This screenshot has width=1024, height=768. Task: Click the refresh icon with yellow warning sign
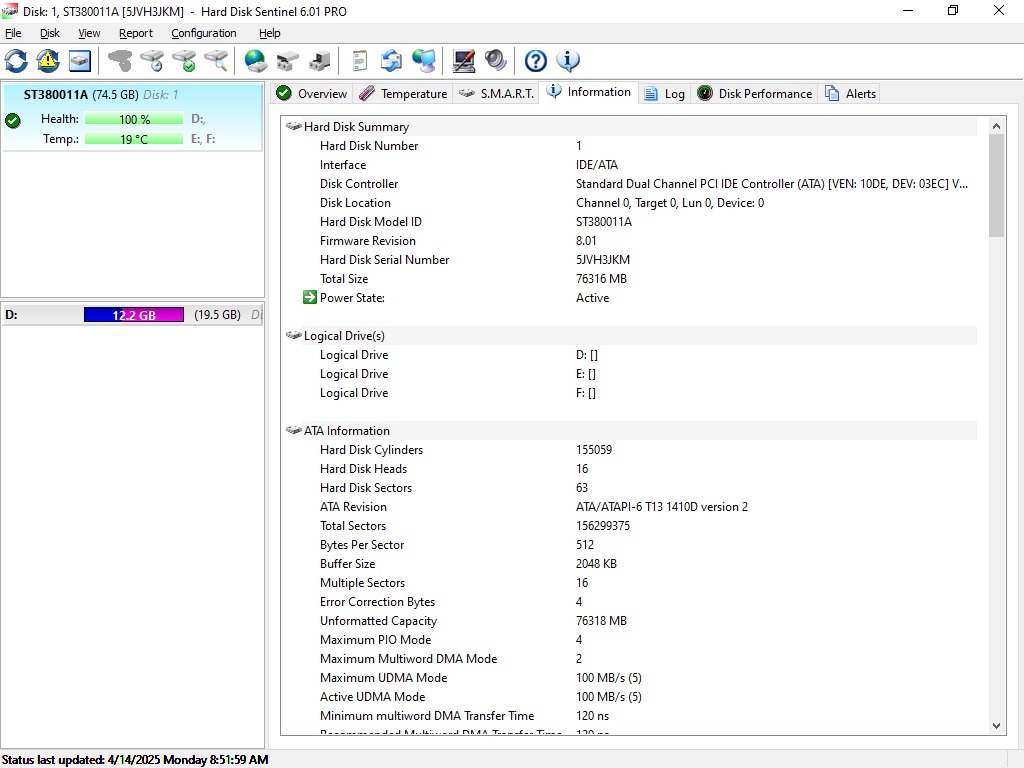[48, 61]
